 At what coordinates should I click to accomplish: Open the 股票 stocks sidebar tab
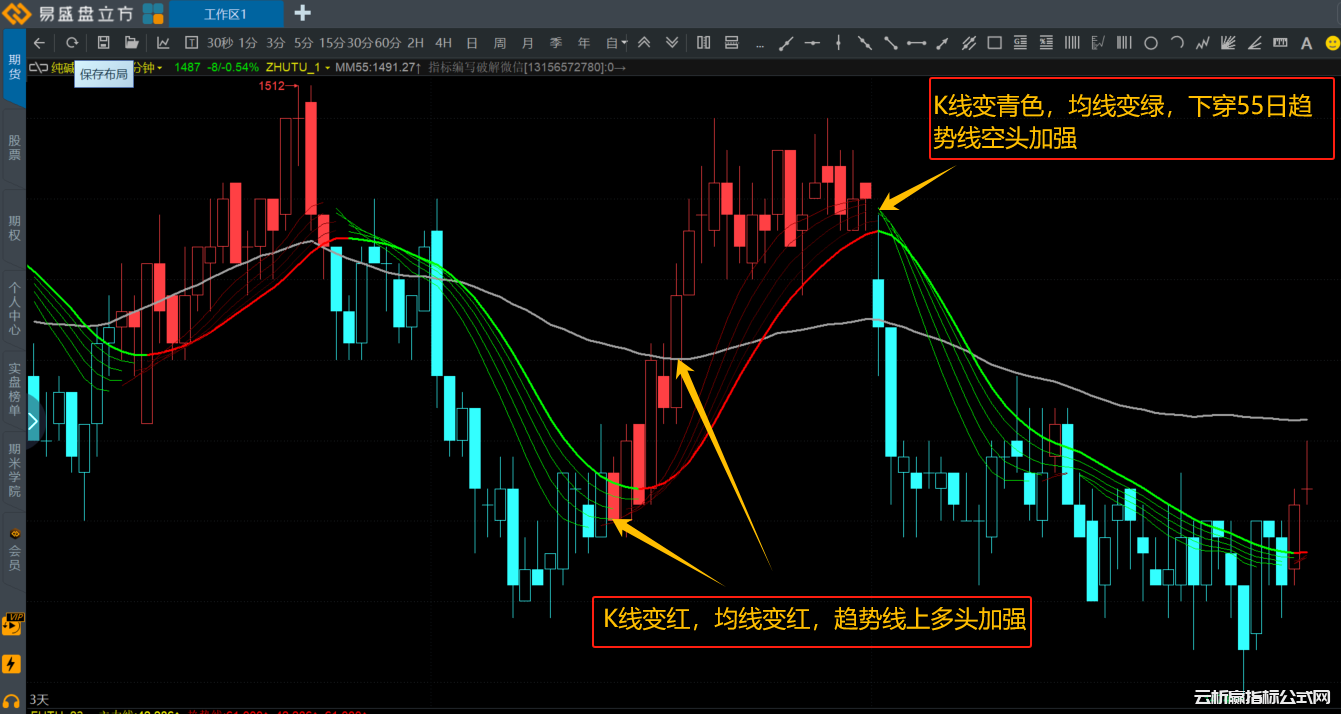coord(13,148)
